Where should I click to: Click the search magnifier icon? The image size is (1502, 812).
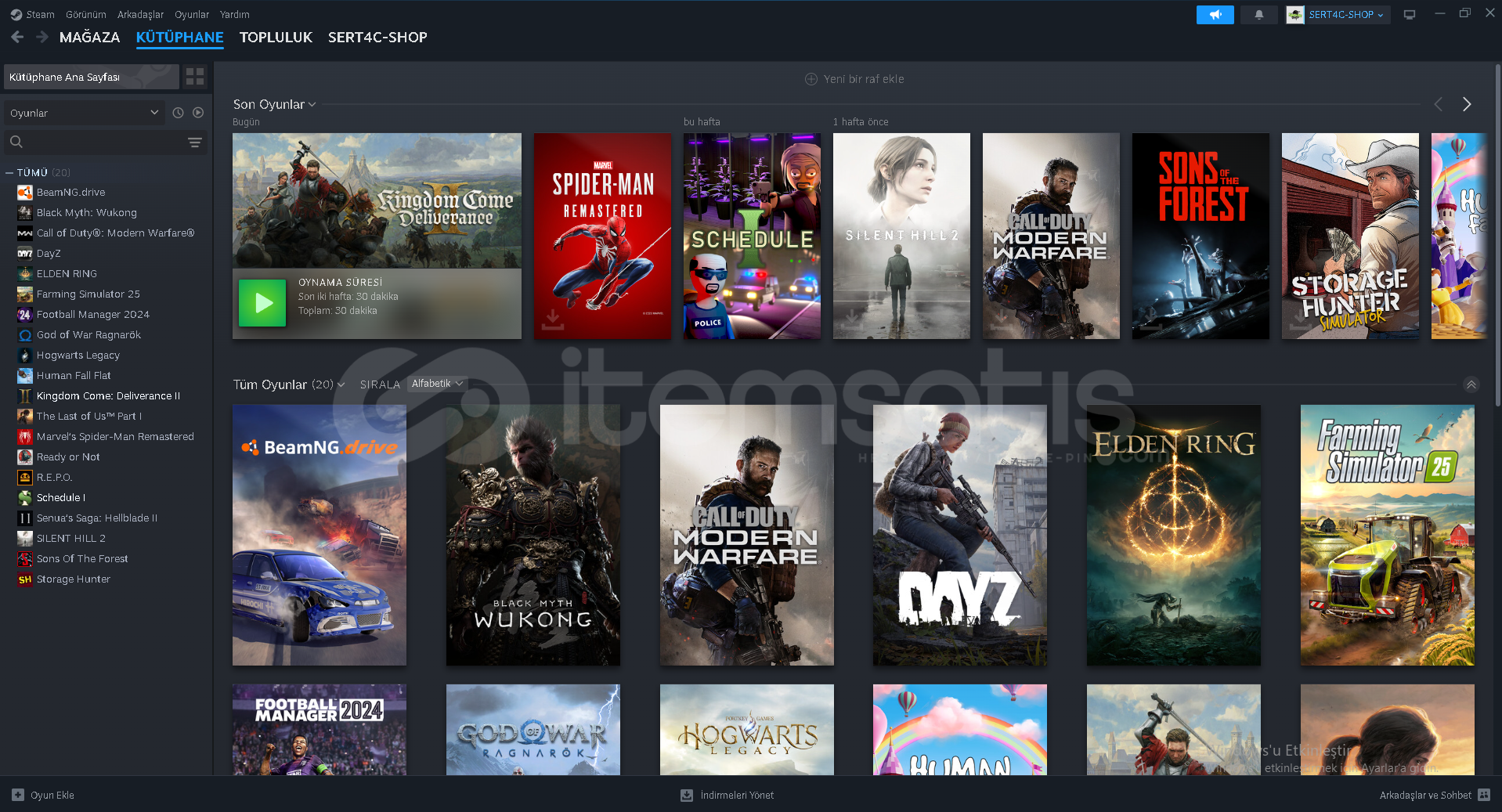pos(16,142)
